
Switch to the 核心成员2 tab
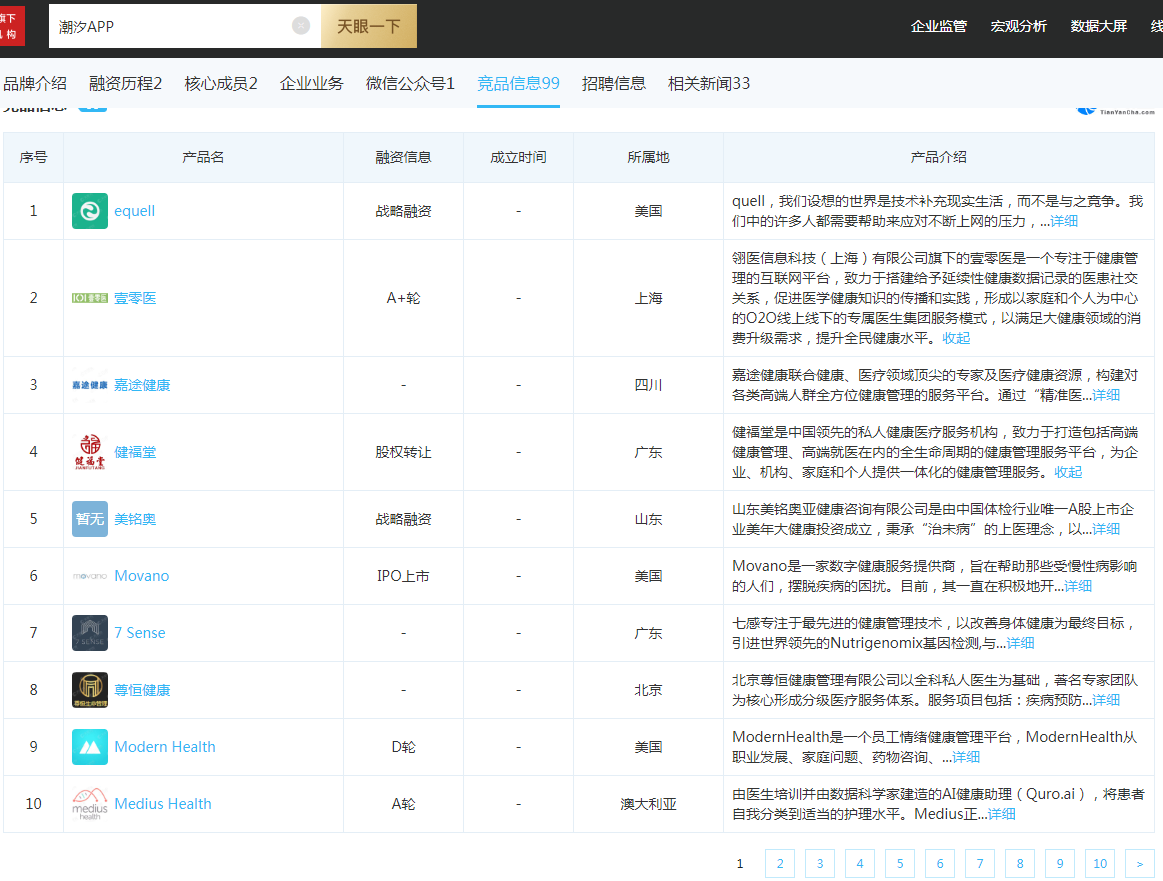(221, 83)
